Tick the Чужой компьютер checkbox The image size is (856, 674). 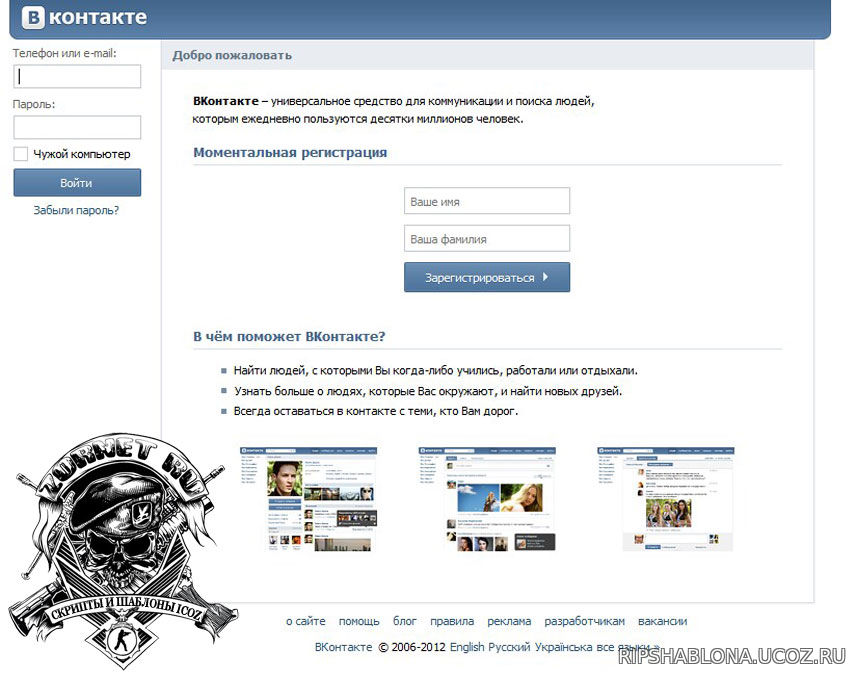click(x=21, y=154)
